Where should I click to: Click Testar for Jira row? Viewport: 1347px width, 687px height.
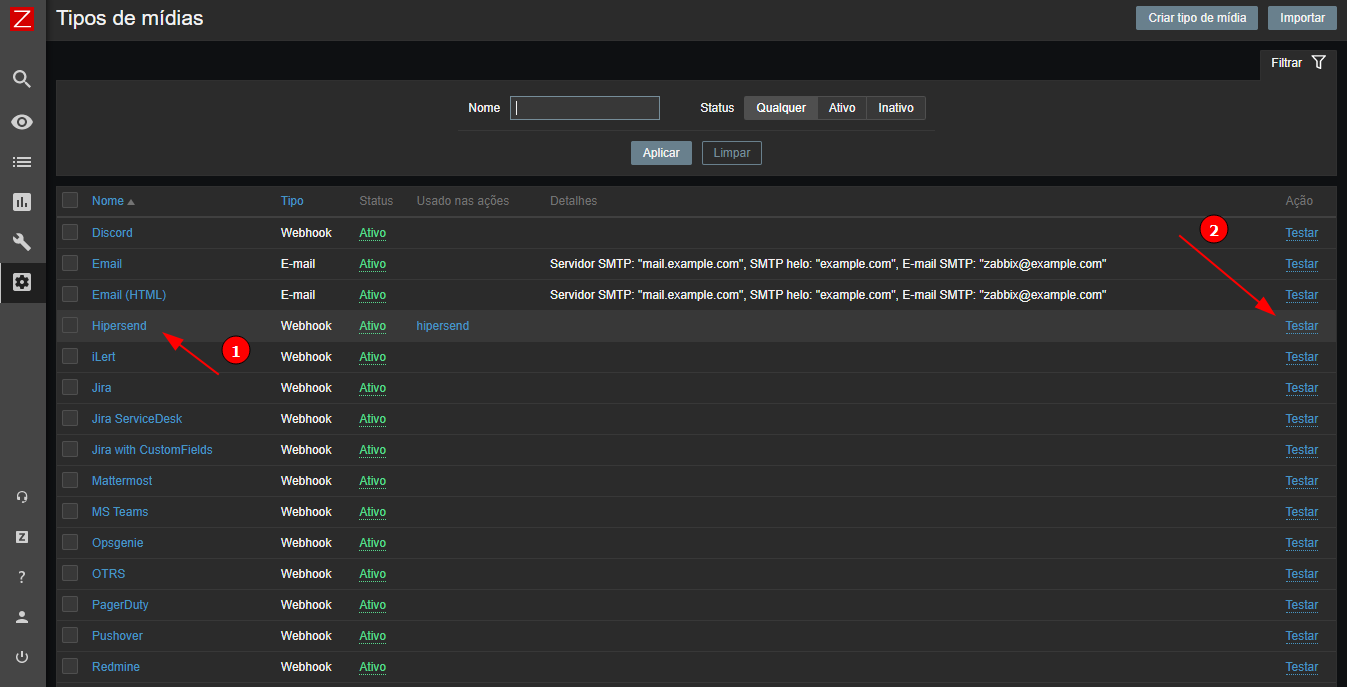(1302, 388)
